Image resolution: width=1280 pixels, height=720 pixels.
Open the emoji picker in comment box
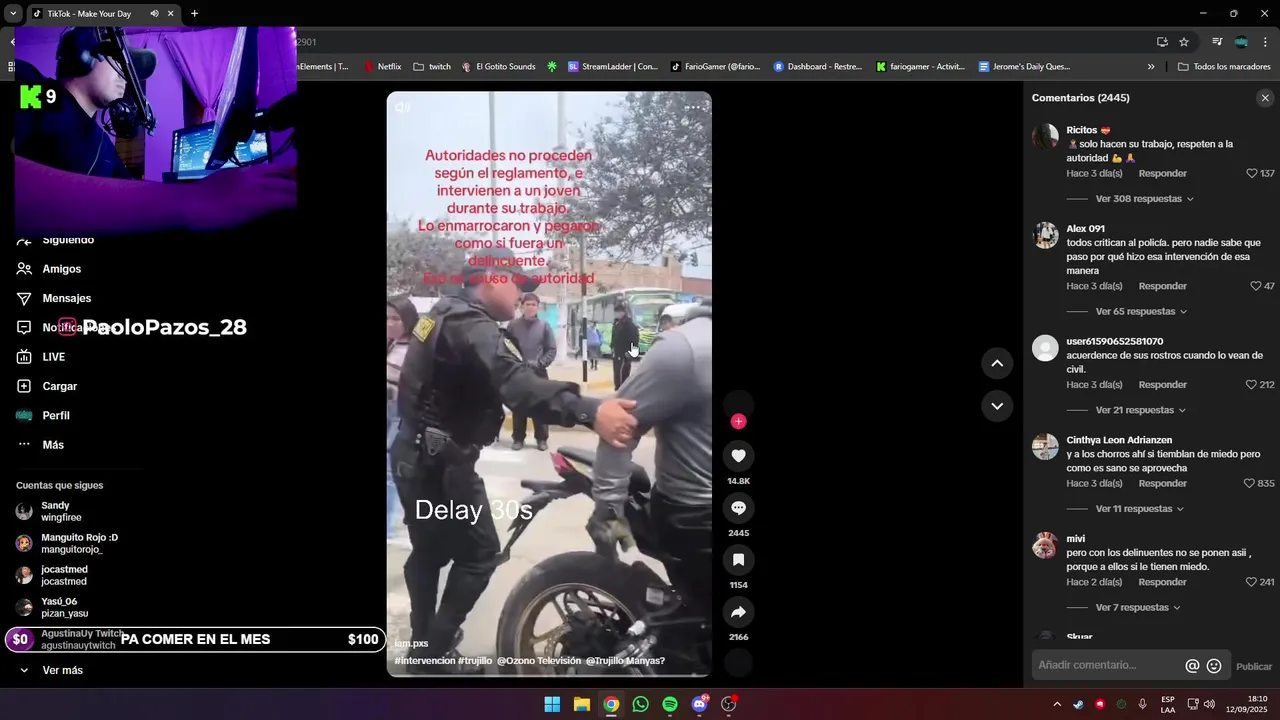[x=1214, y=666]
